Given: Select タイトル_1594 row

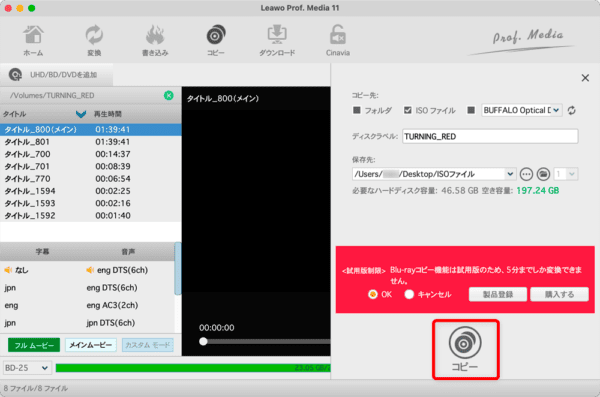Looking at the screenshot, I should click(91, 191).
